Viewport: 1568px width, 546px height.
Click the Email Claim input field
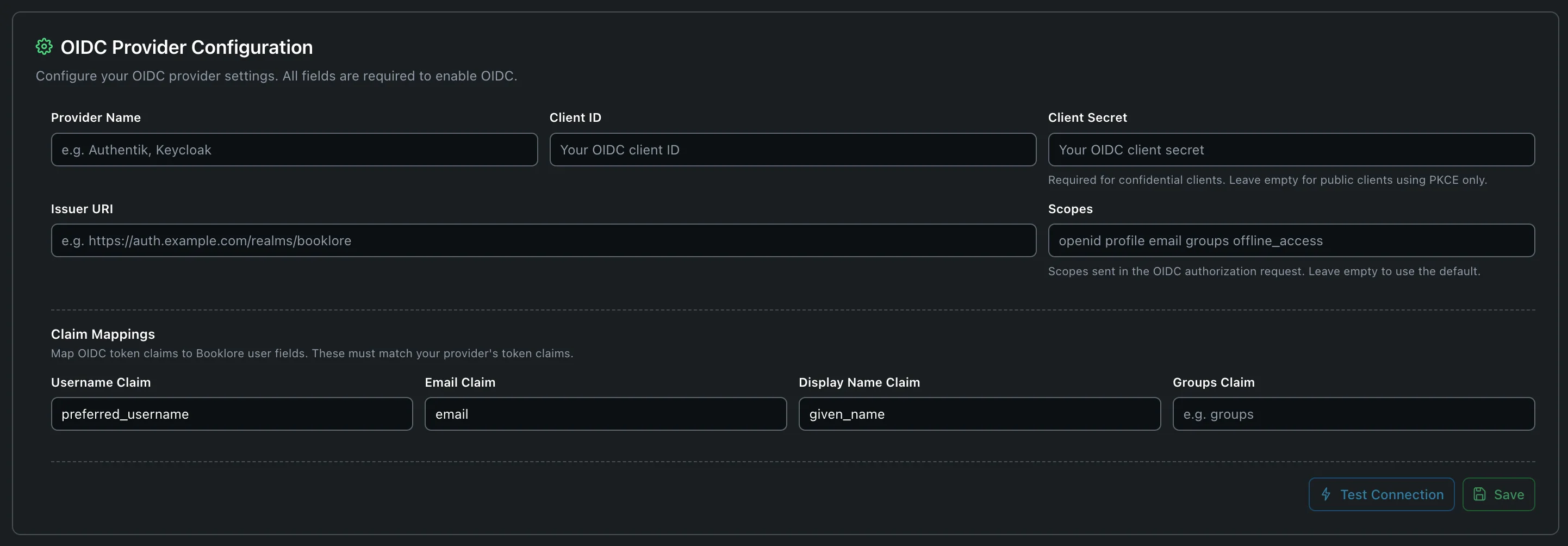point(606,414)
